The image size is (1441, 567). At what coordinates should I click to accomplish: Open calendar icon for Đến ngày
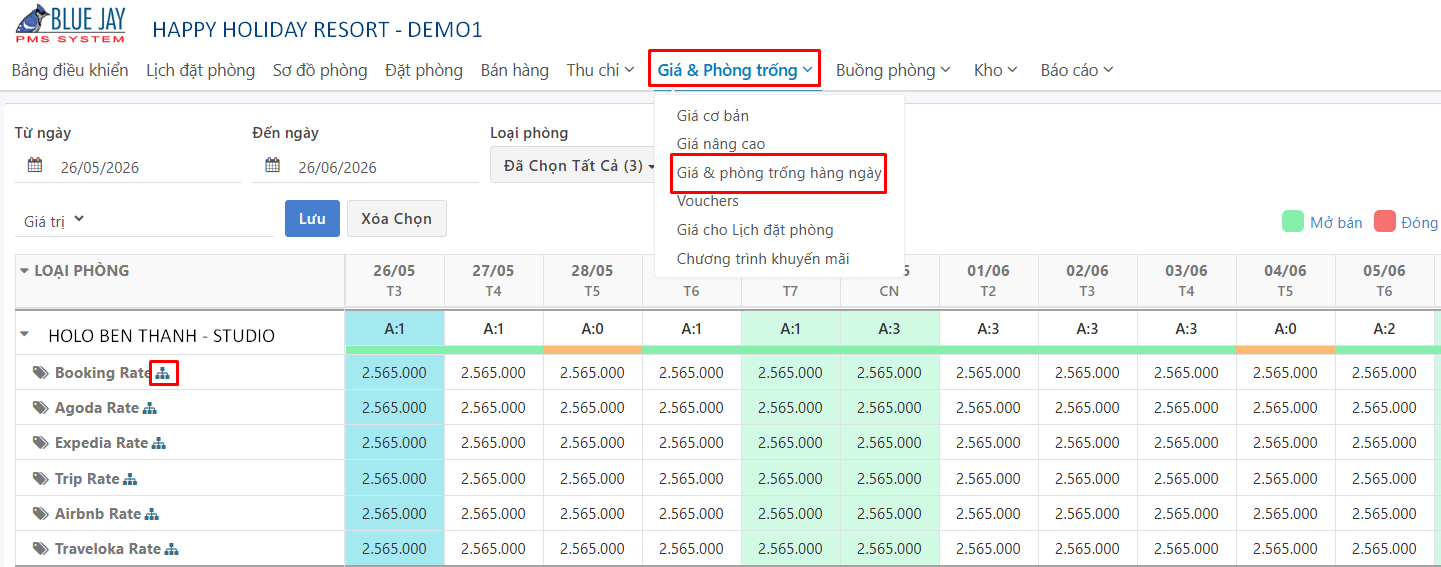pyautogui.click(x=273, y=166)
